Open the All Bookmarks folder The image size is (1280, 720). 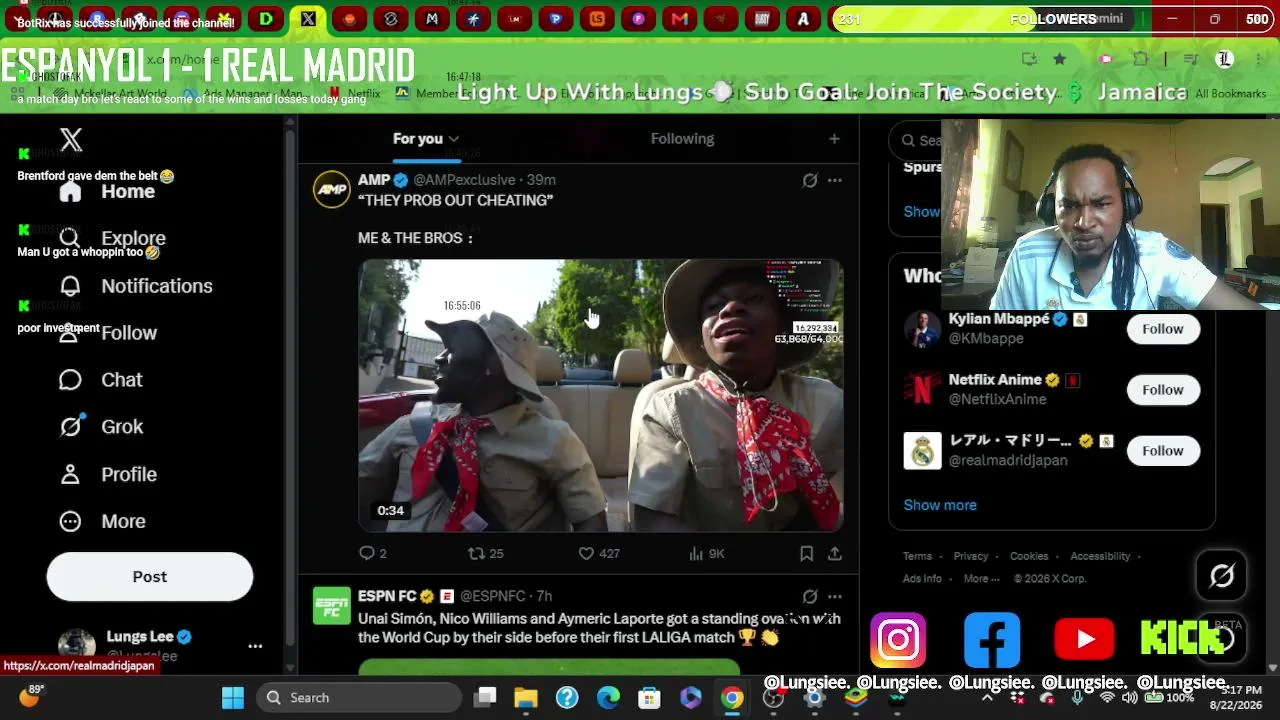1221,94
